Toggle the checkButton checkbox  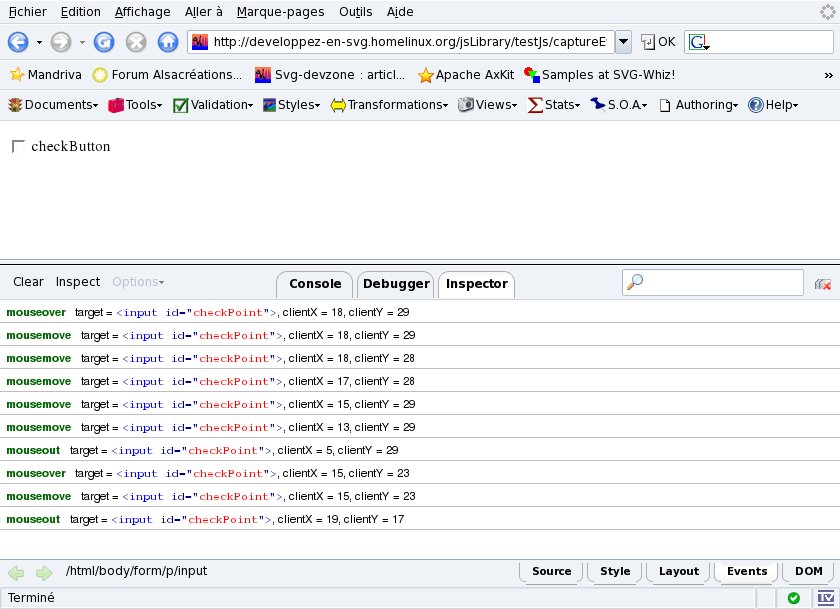tap(18, 146)
